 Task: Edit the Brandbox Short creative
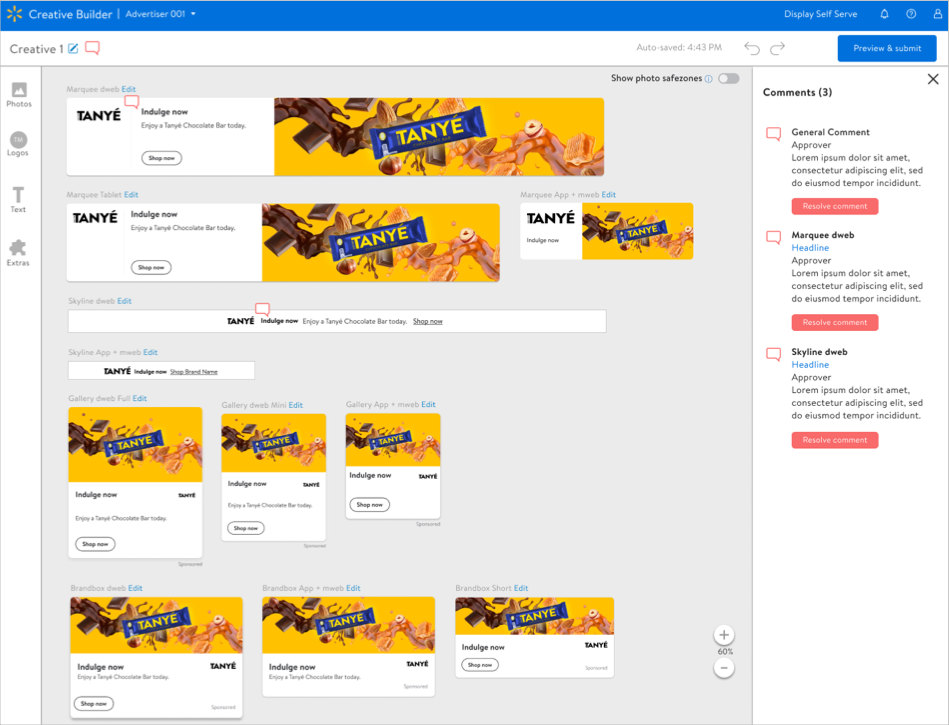pos(520,588)
